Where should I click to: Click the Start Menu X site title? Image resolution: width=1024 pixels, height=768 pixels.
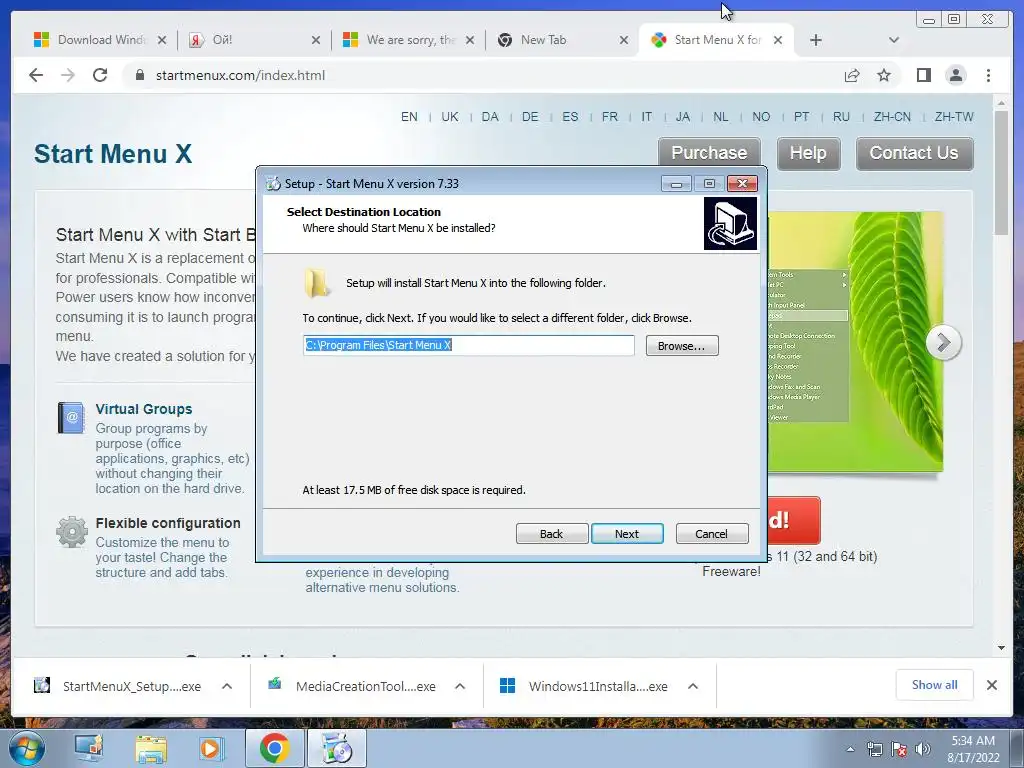113,154
